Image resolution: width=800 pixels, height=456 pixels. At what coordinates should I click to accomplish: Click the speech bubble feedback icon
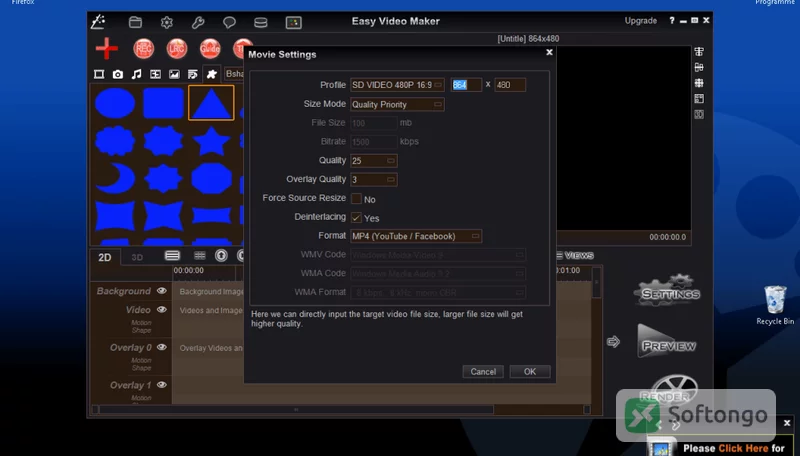click(229, 22)
